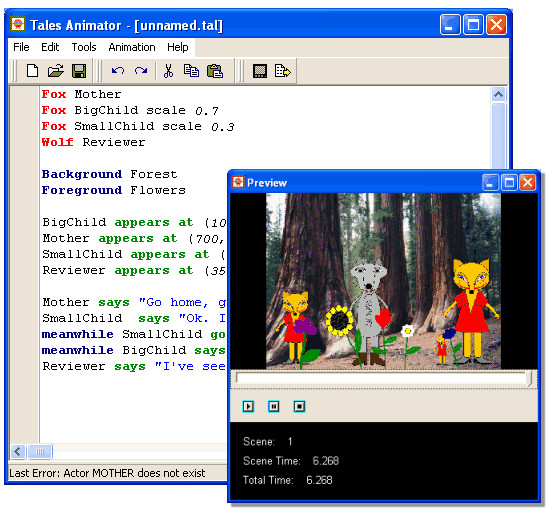The image size is (552, 512).
Task: Click the first 'meanwhile' keyword (SmallChild line)
Action: coord(77,334)
